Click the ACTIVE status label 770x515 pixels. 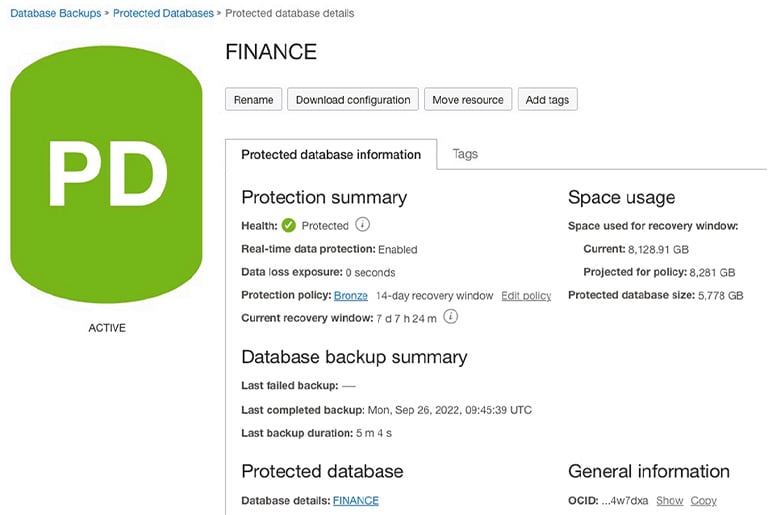pyautogui.click(x=107, y=328)
